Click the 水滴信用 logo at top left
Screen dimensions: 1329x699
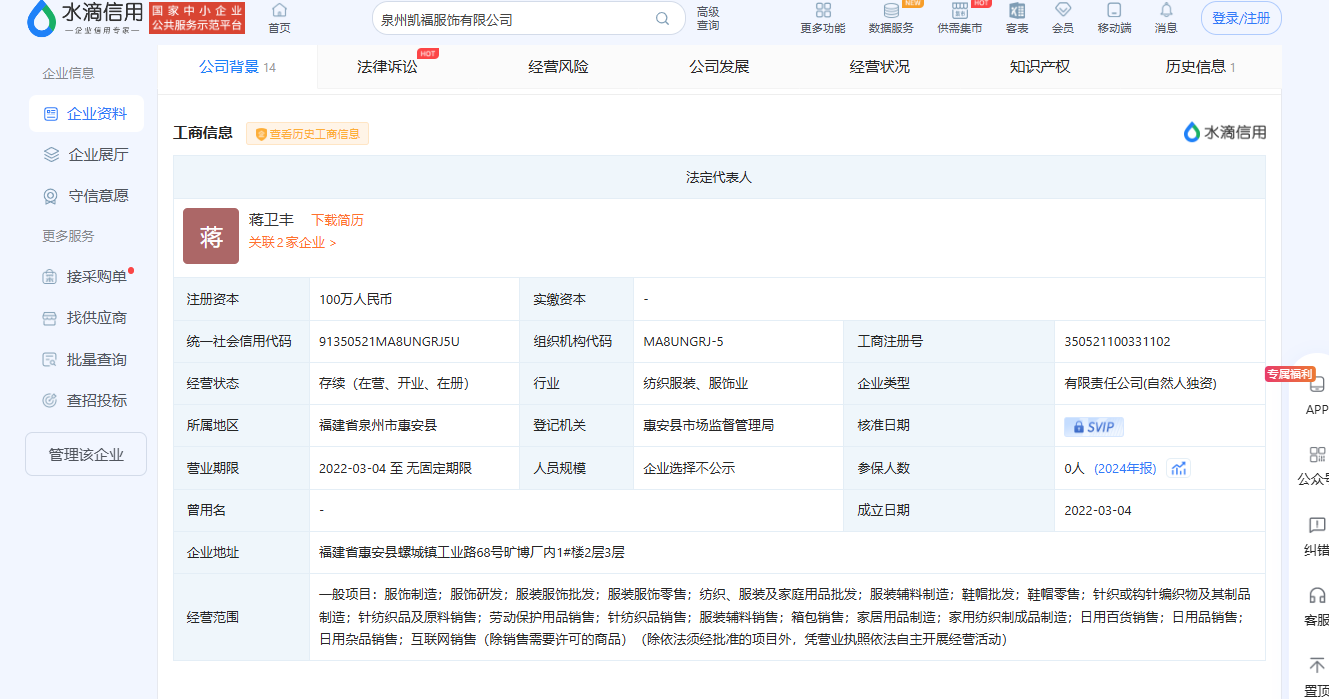click(85, 17)
